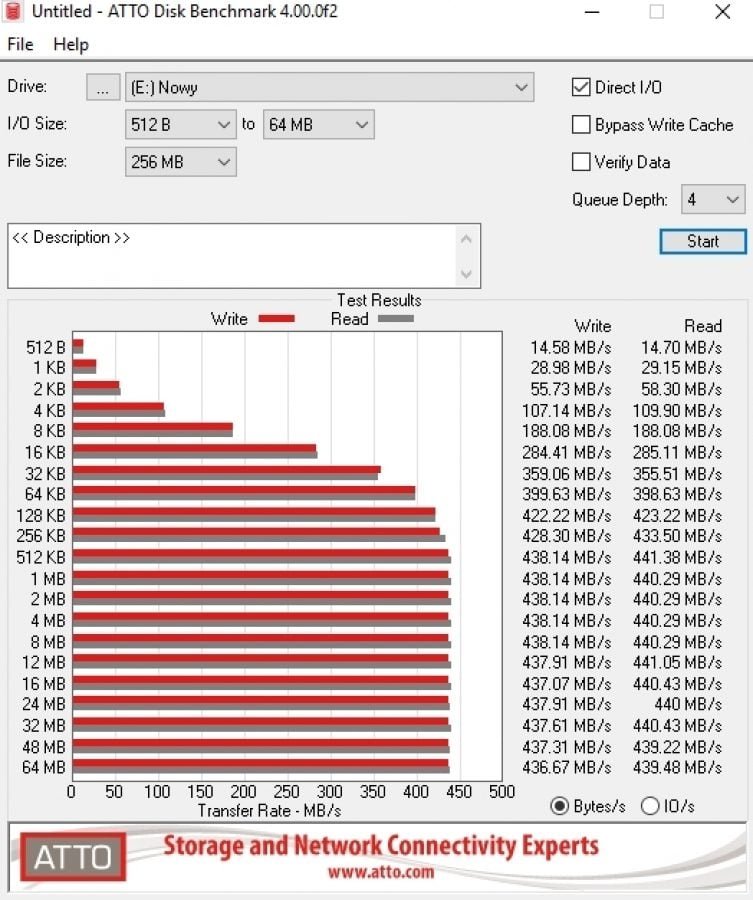This screenshot has width=753, height=900.
Task: Click the 4 KB row label
Action: tap(49, 410)
